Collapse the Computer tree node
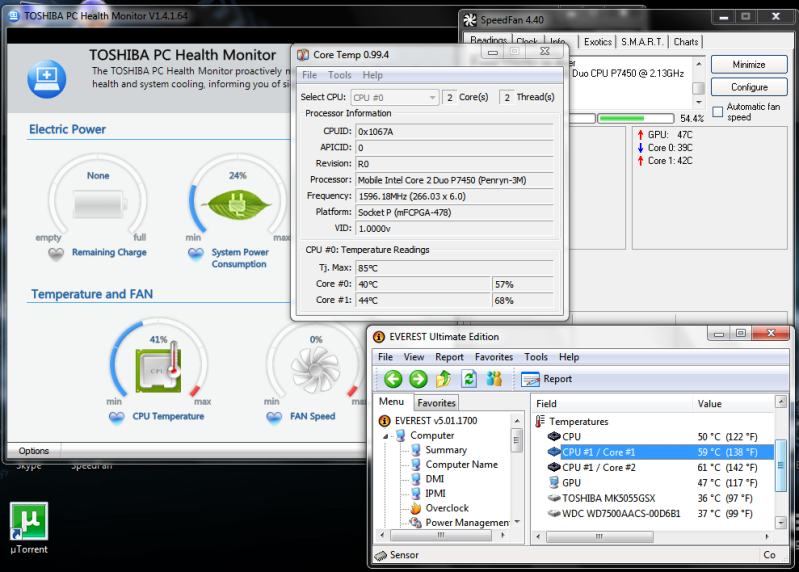This screenshot has height=572, width=799. click(x=386, y=437)
